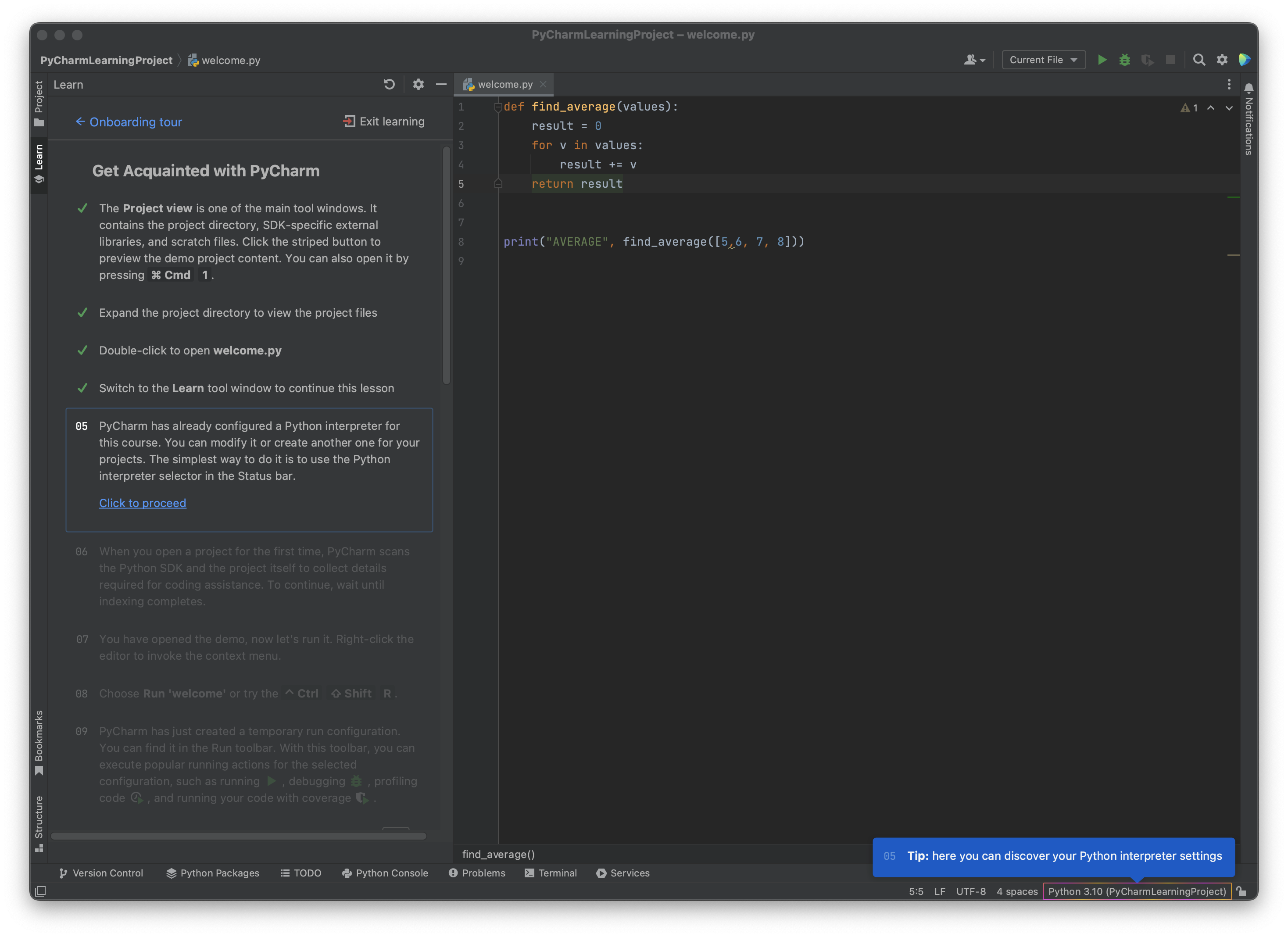Collapse find_average function fold marker on line 1
This screenshot has height=937, width=1288.
pos(498,107)
